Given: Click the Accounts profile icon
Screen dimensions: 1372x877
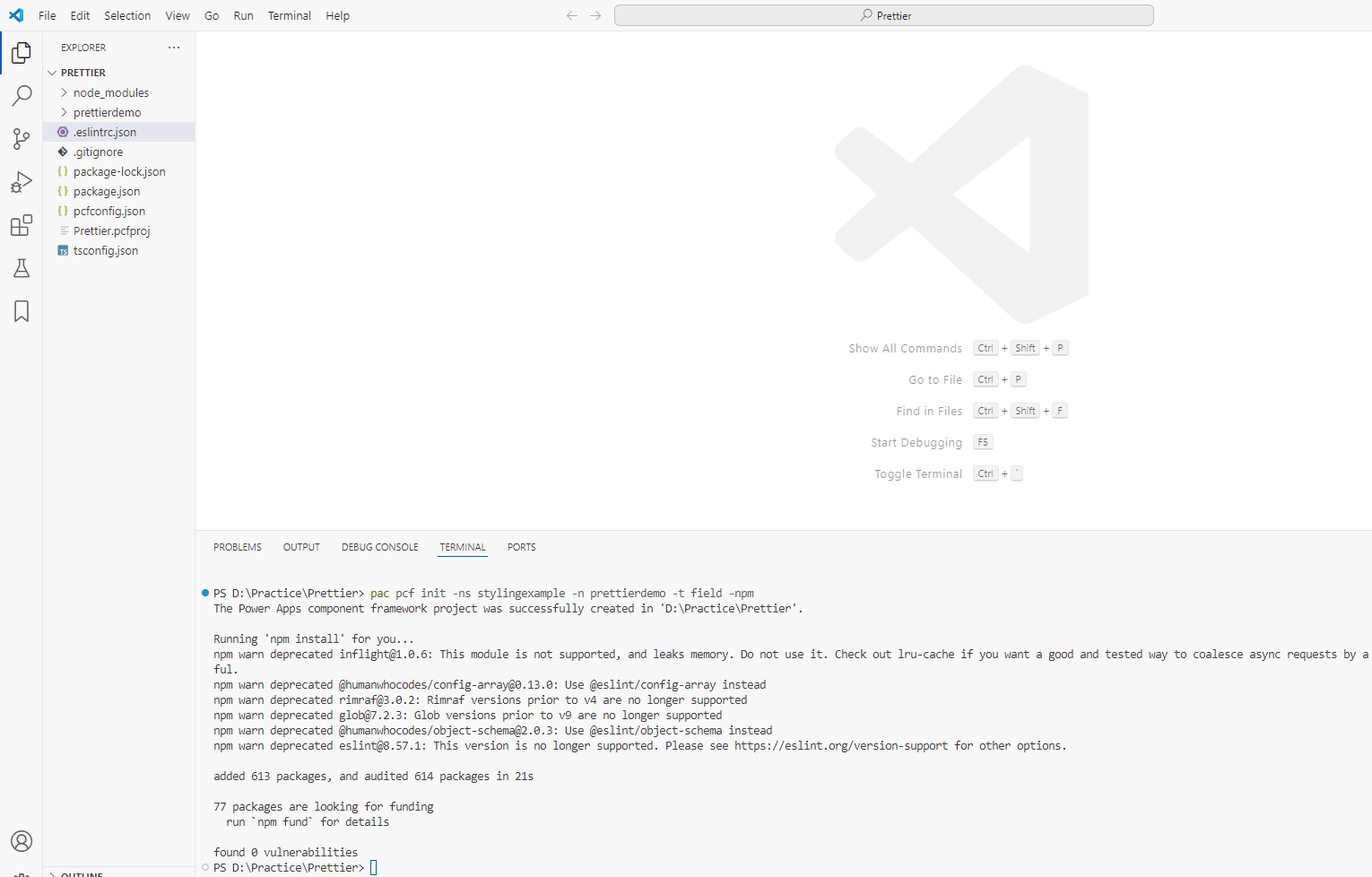Looking at the screenshot, I should click(x=22, y=841).
